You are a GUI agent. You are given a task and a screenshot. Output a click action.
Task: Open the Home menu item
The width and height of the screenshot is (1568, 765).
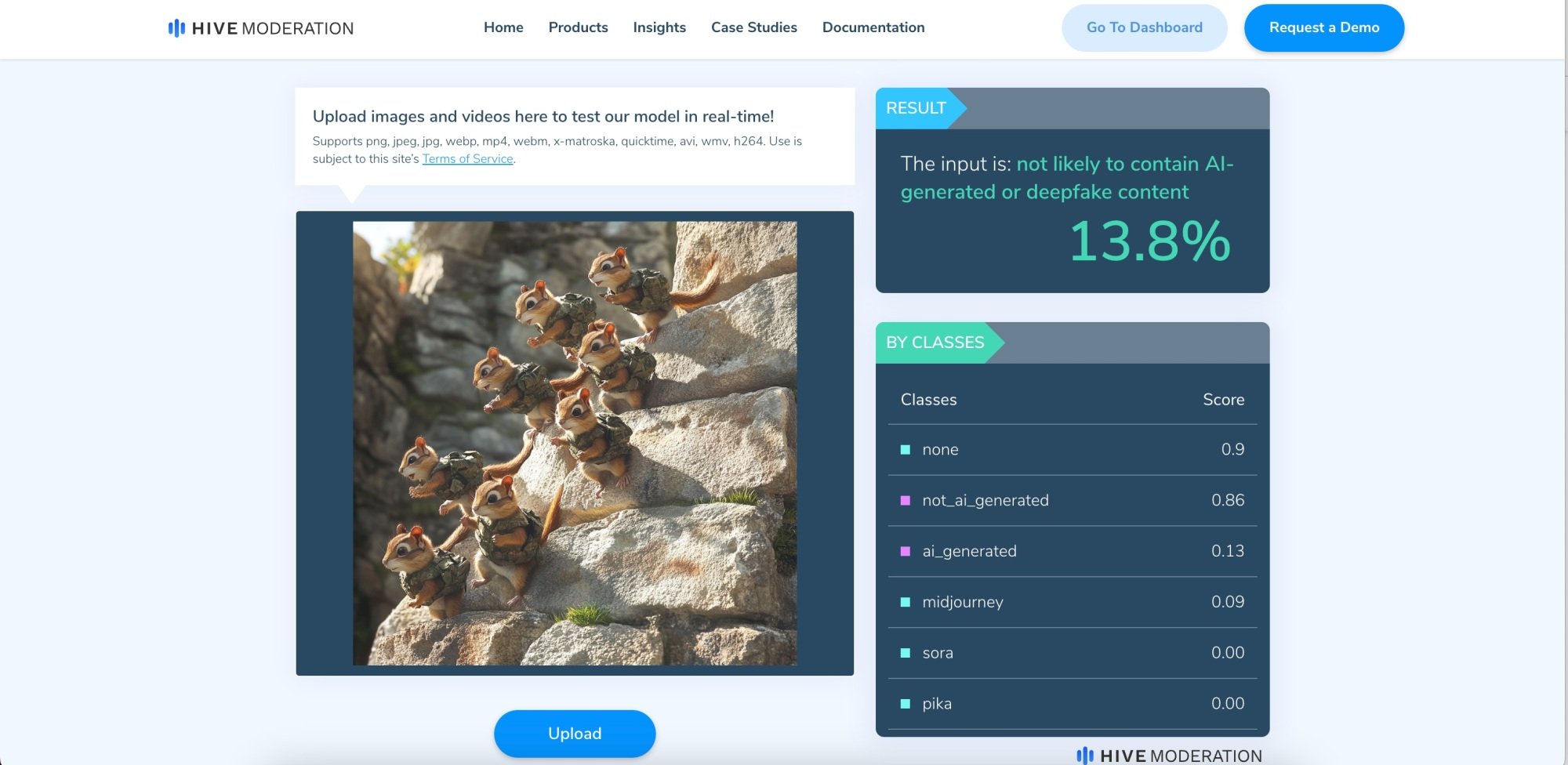[503, 27]
